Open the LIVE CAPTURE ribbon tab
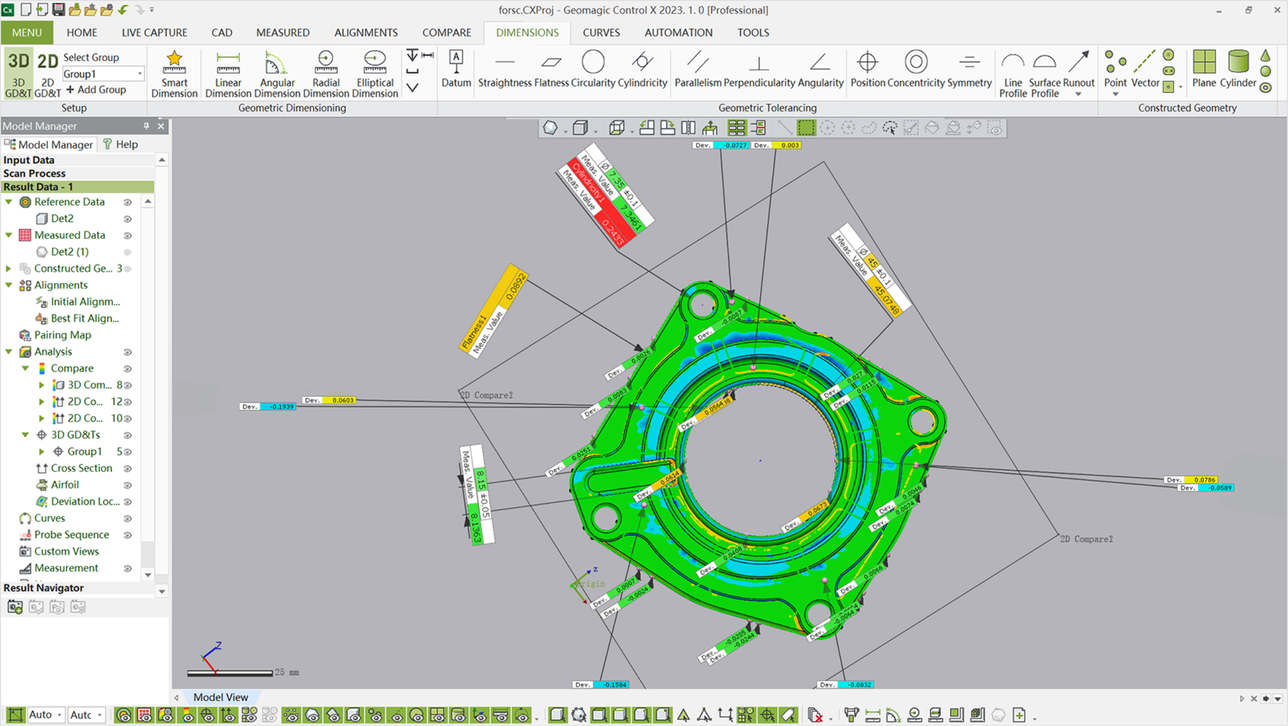 [x=154, y=32]
